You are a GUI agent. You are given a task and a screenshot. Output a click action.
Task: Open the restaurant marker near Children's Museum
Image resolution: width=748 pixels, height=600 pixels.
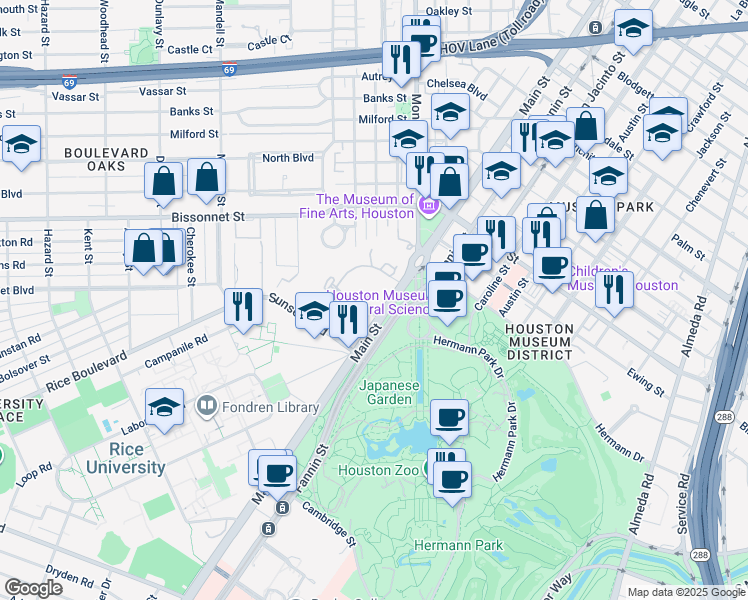614,290
